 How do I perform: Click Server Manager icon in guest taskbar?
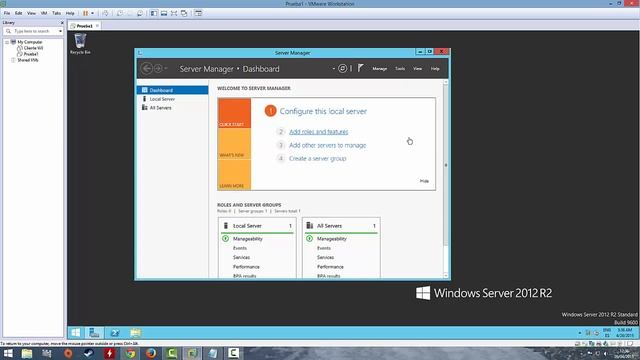(94, 333)
